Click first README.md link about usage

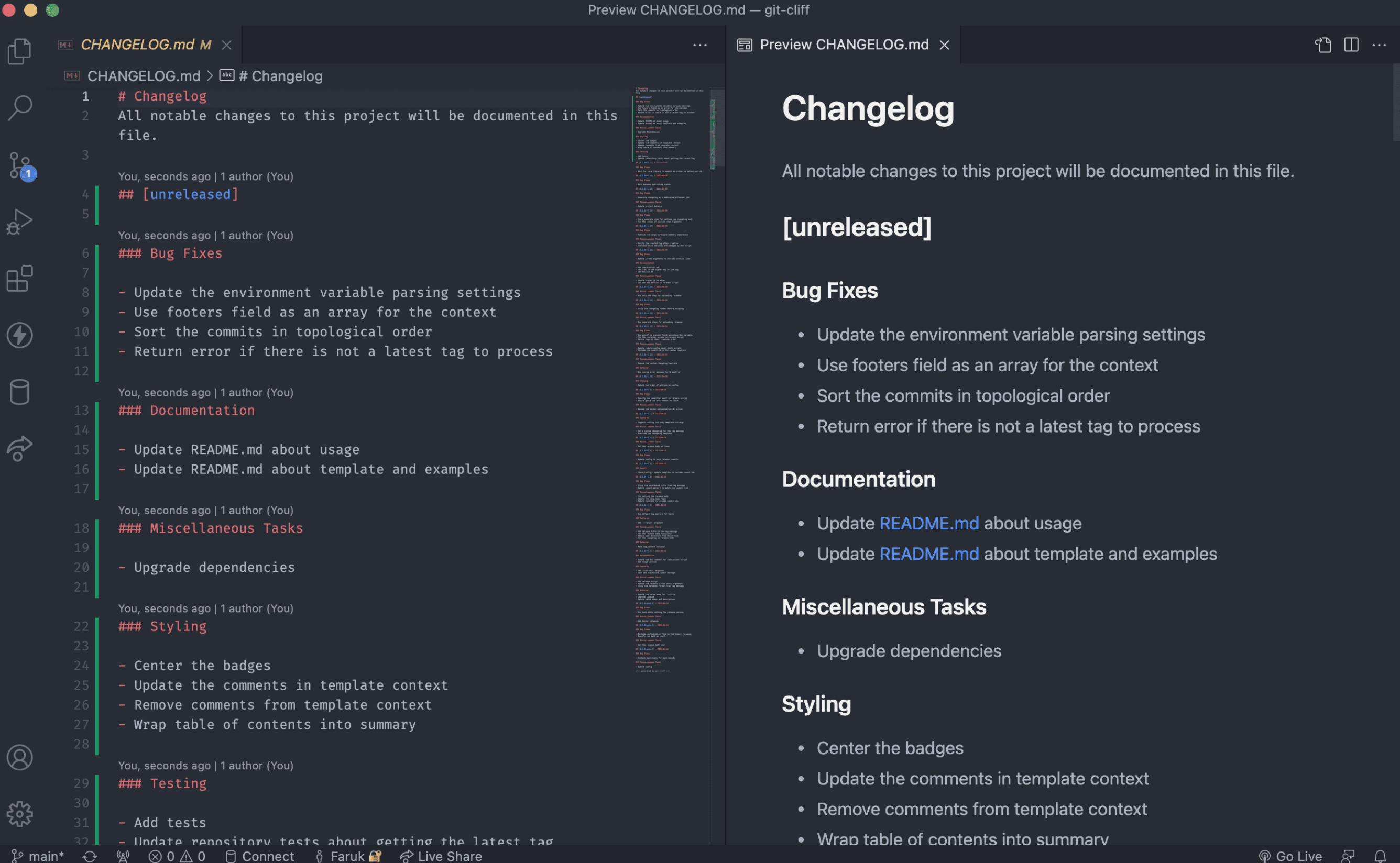[x=929, y=523]
